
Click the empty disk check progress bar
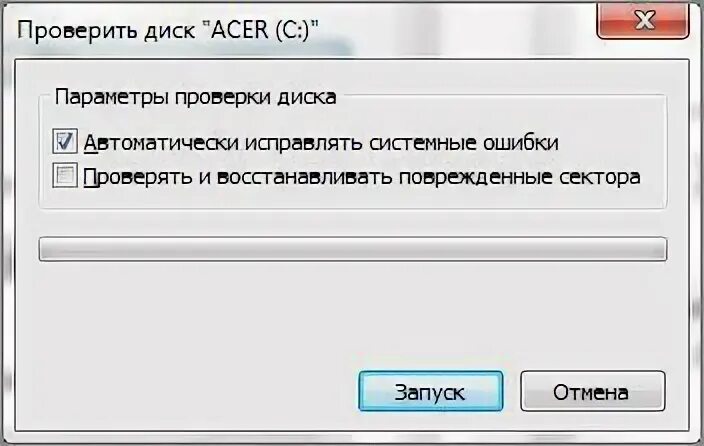click(353, 249)
